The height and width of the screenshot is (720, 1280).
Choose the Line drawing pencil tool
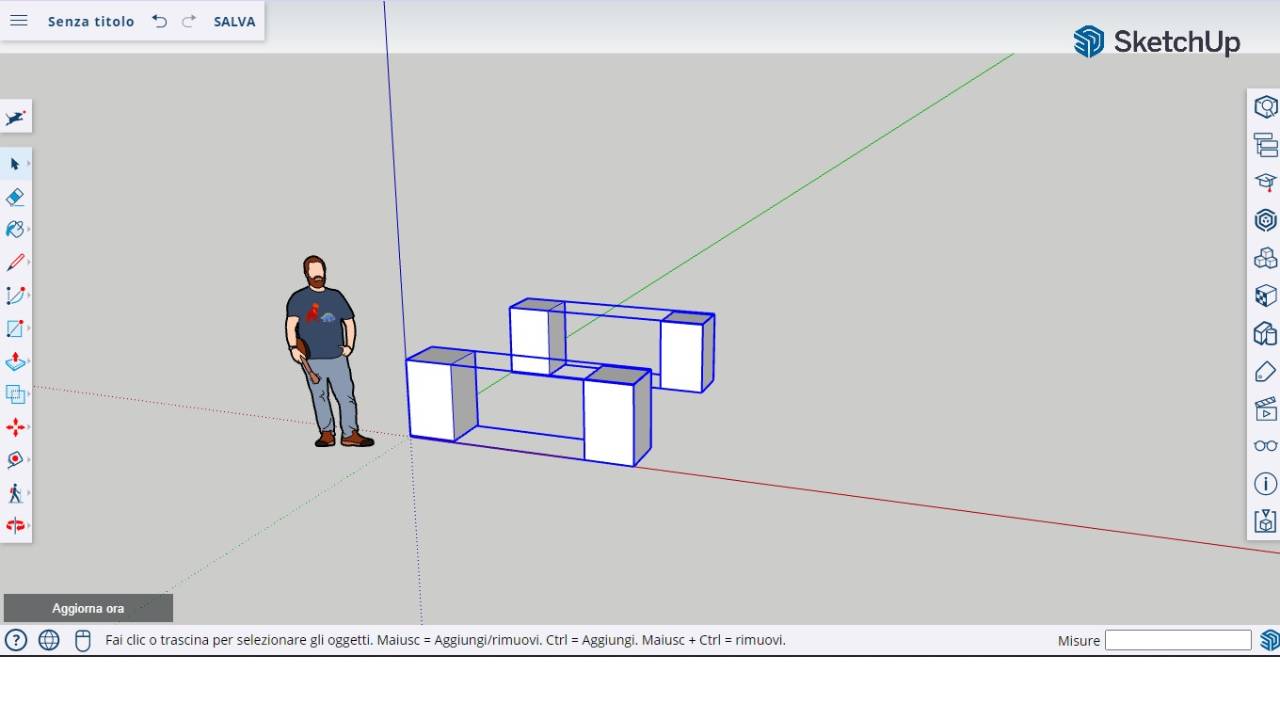[15, 261]
